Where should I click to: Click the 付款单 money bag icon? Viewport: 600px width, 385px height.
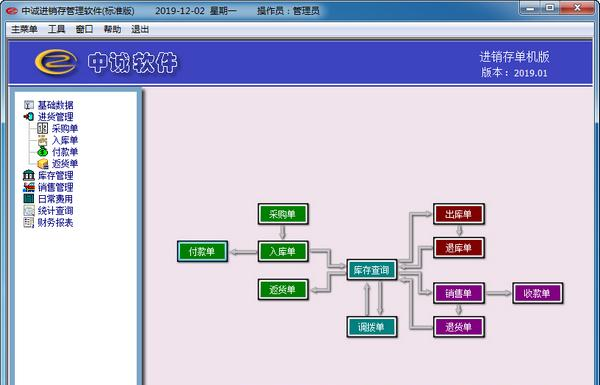pyautogui.click(x=42, y=152)
